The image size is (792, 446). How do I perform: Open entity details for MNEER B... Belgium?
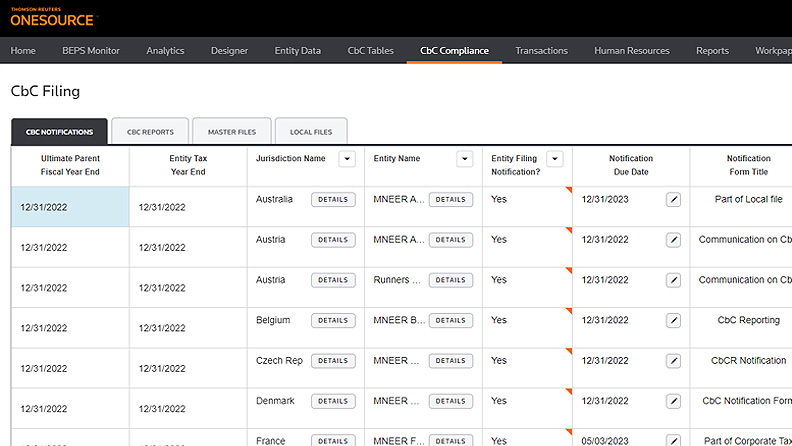pos(451,321)
